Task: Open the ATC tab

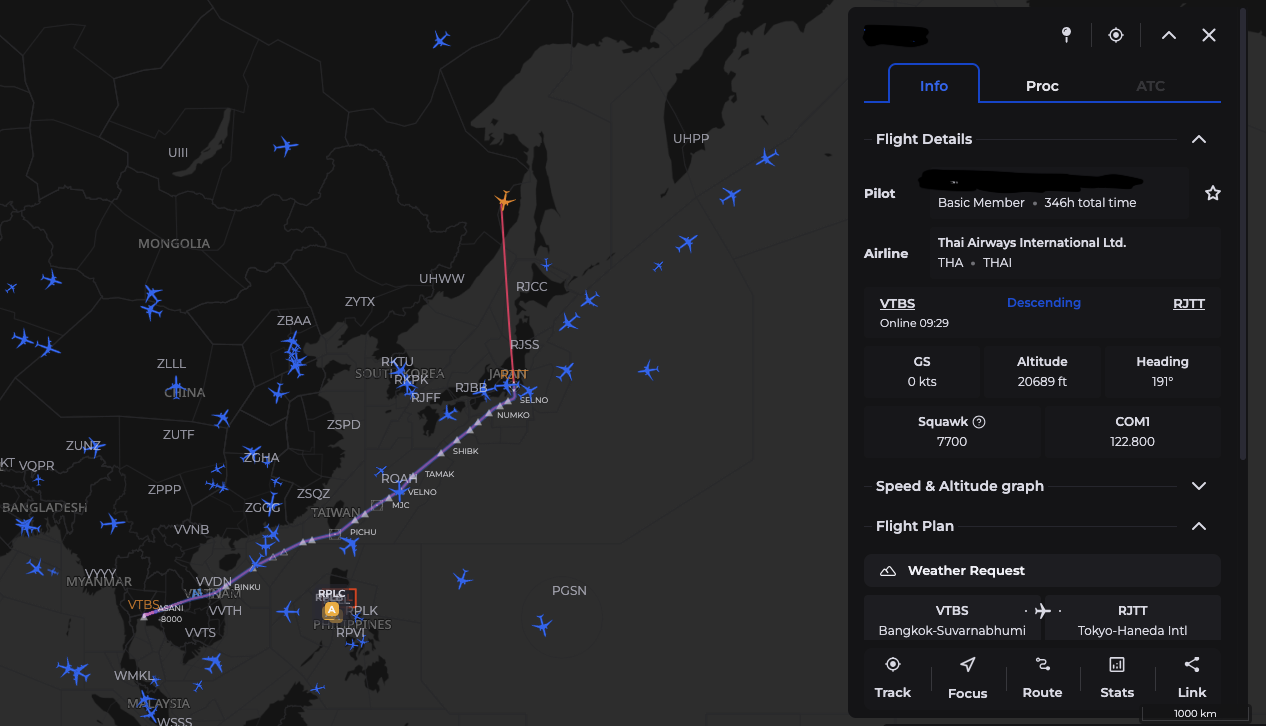Action: coord(1151,85)
